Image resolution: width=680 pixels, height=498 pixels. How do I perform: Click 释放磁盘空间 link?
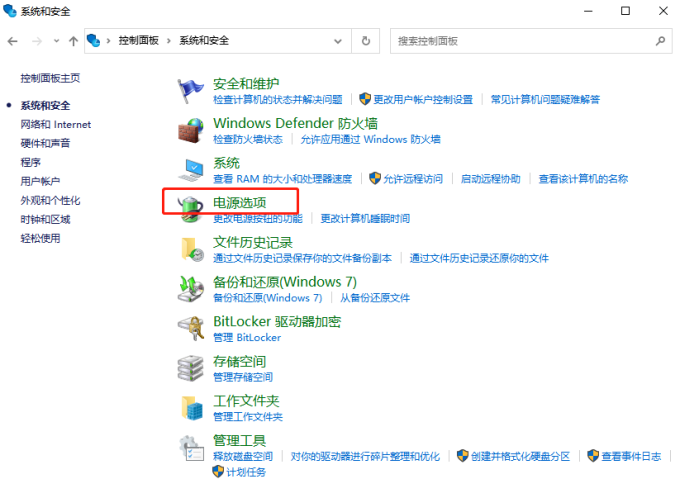(243, 457)
